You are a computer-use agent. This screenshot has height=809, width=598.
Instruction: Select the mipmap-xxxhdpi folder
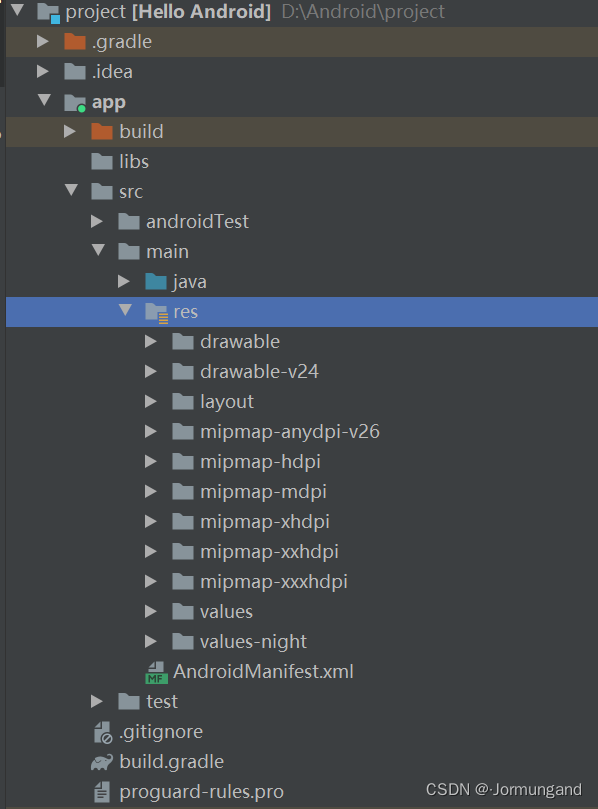tap(274, 582)
